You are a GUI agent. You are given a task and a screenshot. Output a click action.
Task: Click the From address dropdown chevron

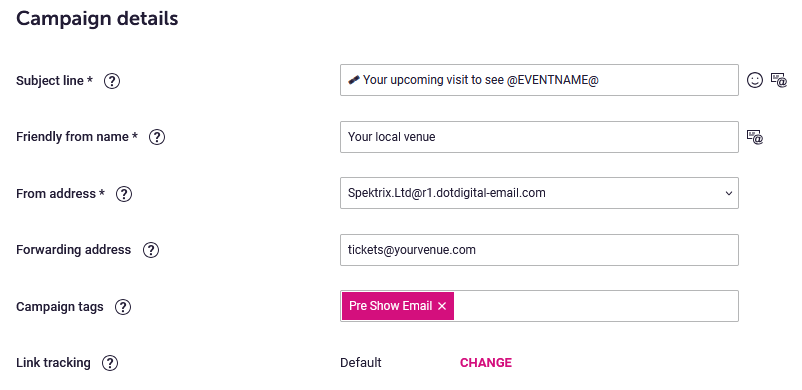pos(729,193)
